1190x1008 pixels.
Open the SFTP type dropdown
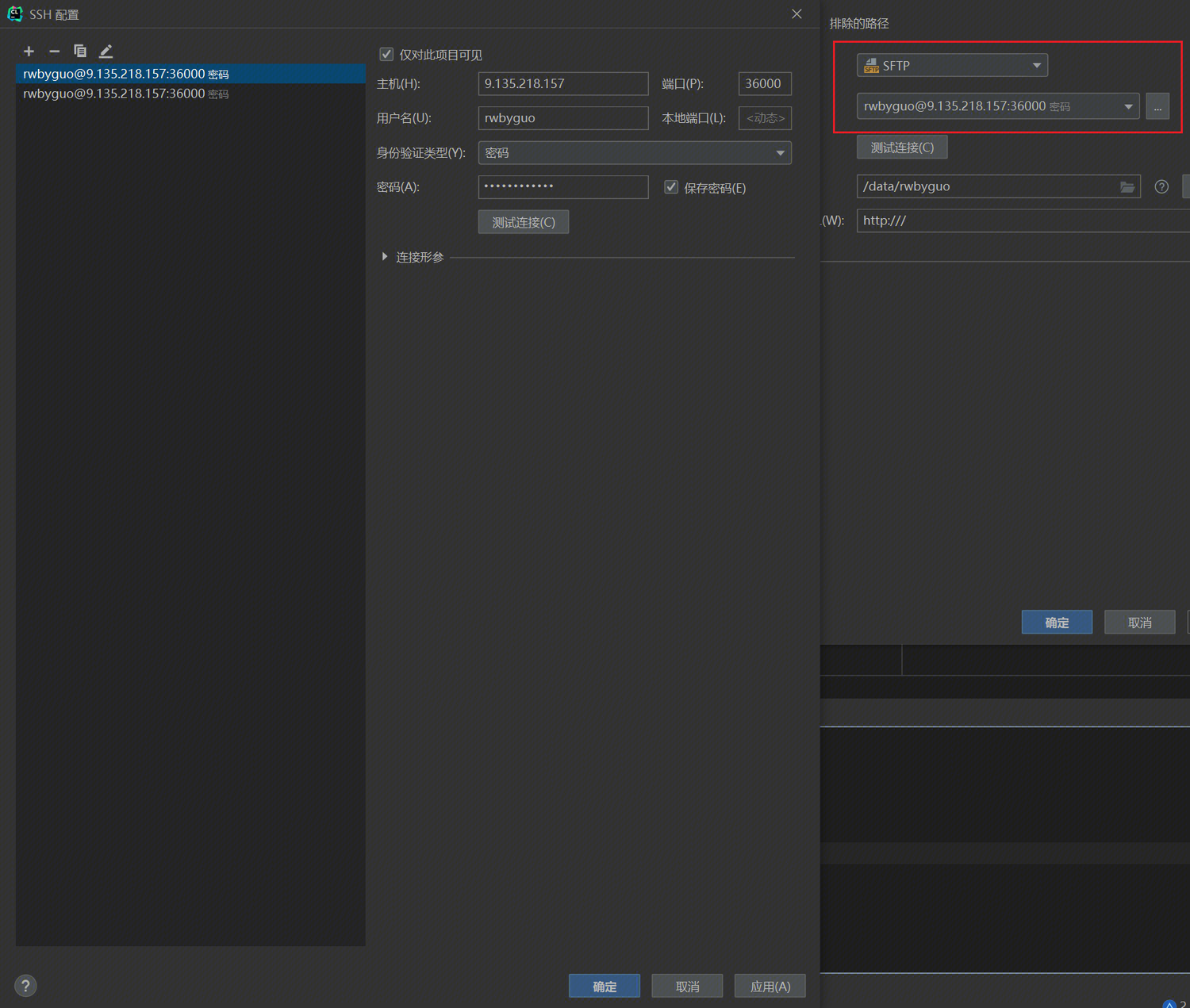[952, 66]
